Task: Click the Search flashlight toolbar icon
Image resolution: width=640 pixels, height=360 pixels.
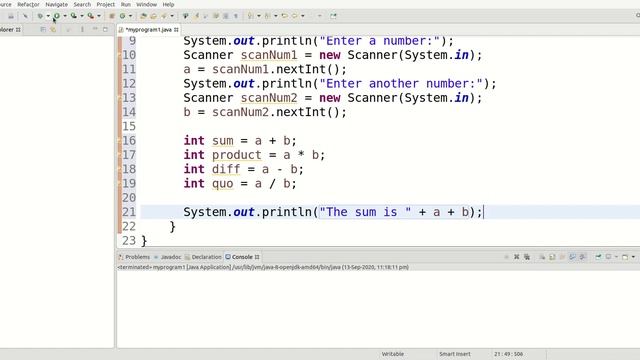Action: [x=164, y=16]
